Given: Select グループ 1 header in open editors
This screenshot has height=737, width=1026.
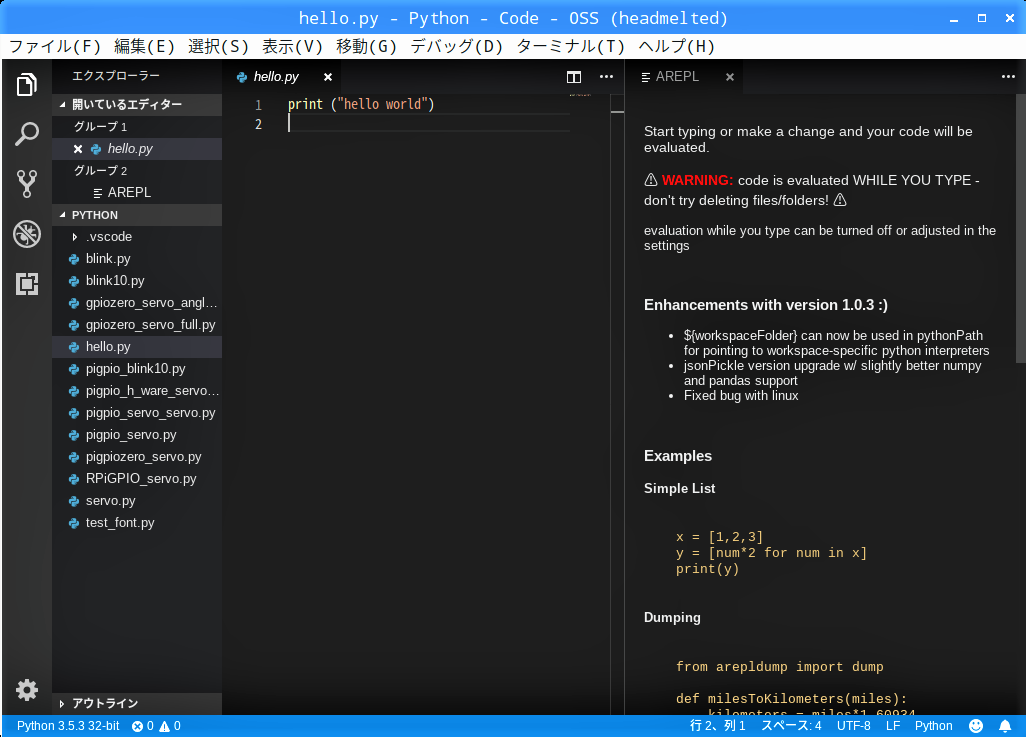Looking at the screenshot, I should tap(137, 127).
